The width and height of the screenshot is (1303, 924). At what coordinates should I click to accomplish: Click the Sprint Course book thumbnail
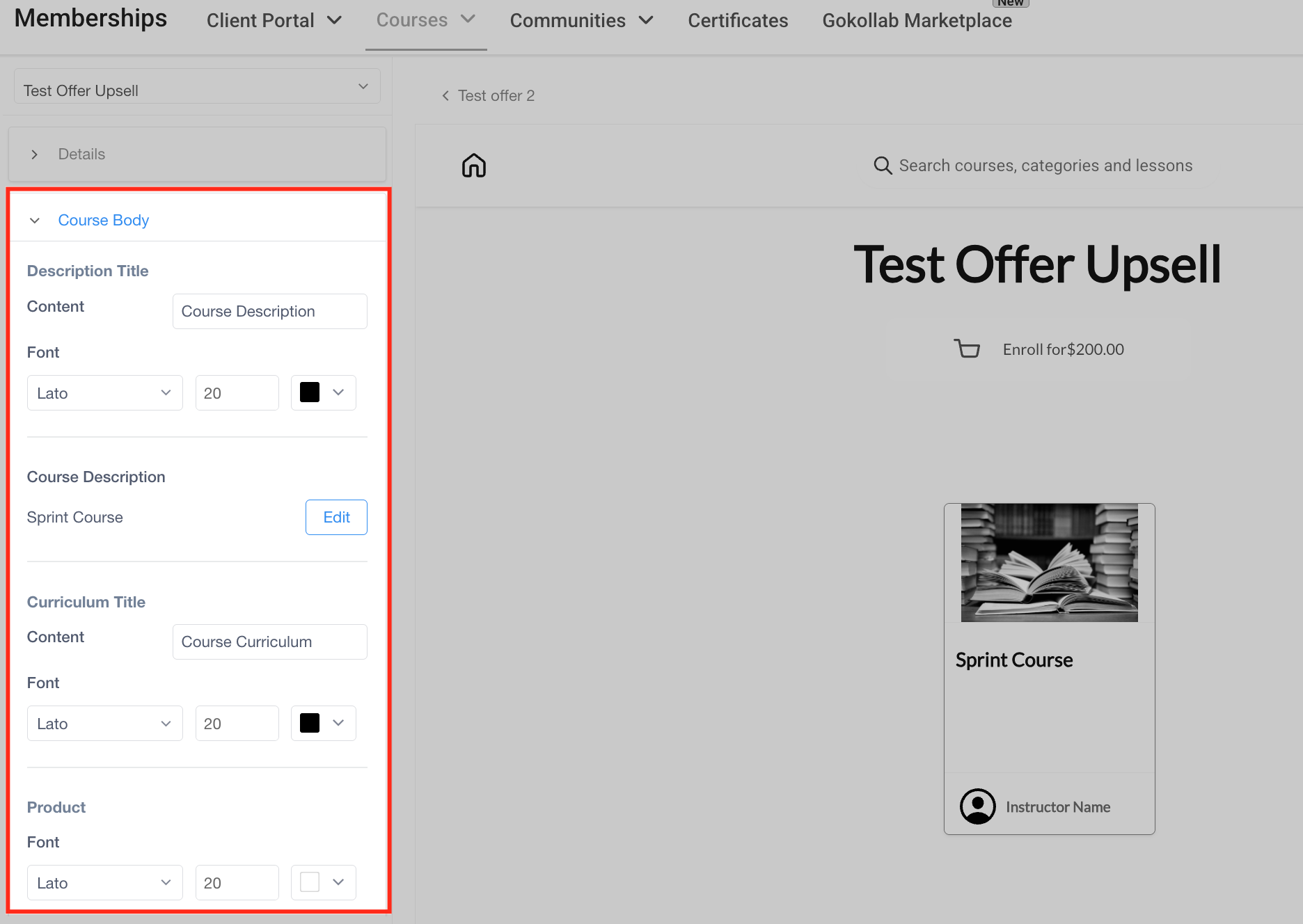tap(1050, 563)
